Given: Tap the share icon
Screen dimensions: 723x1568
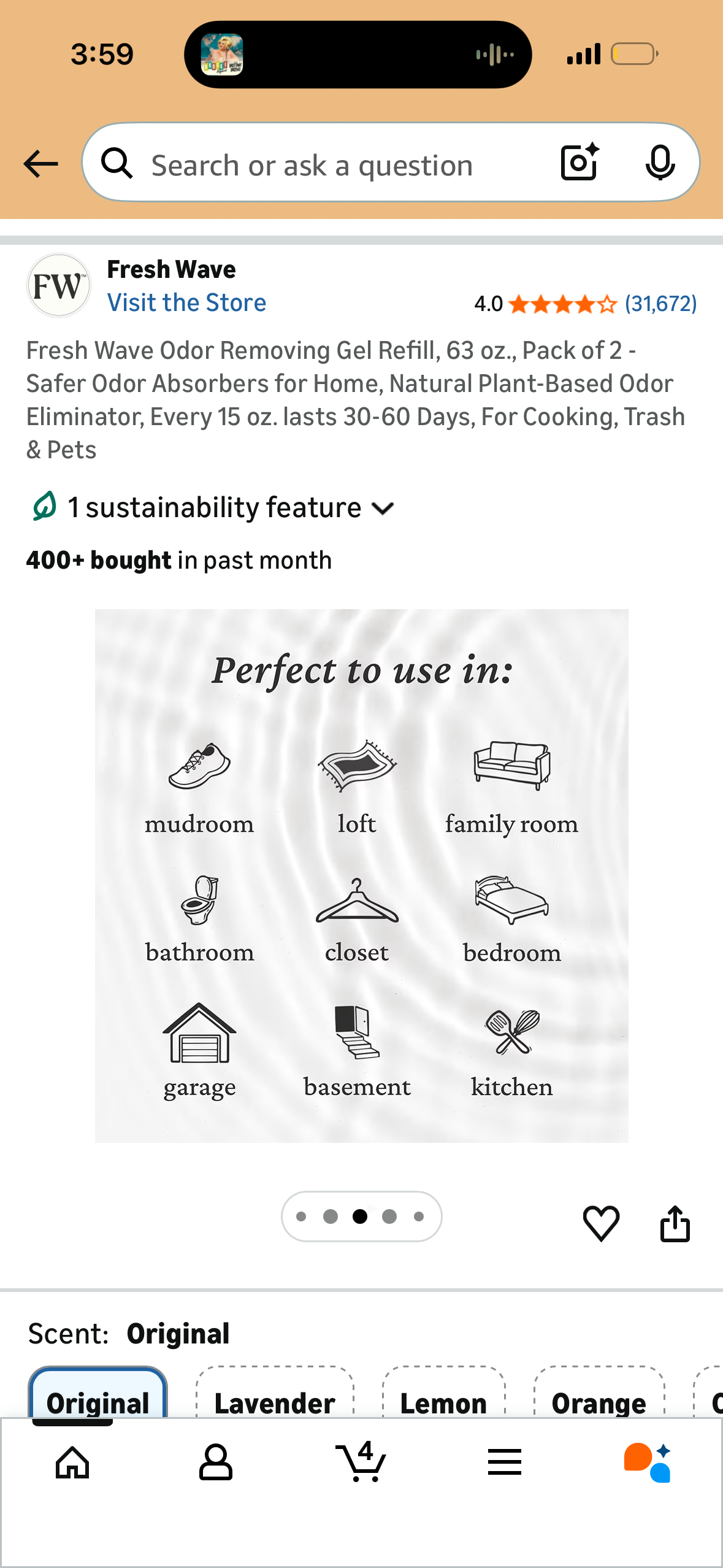Looking at the screenshot, I should click(675, 1223).
